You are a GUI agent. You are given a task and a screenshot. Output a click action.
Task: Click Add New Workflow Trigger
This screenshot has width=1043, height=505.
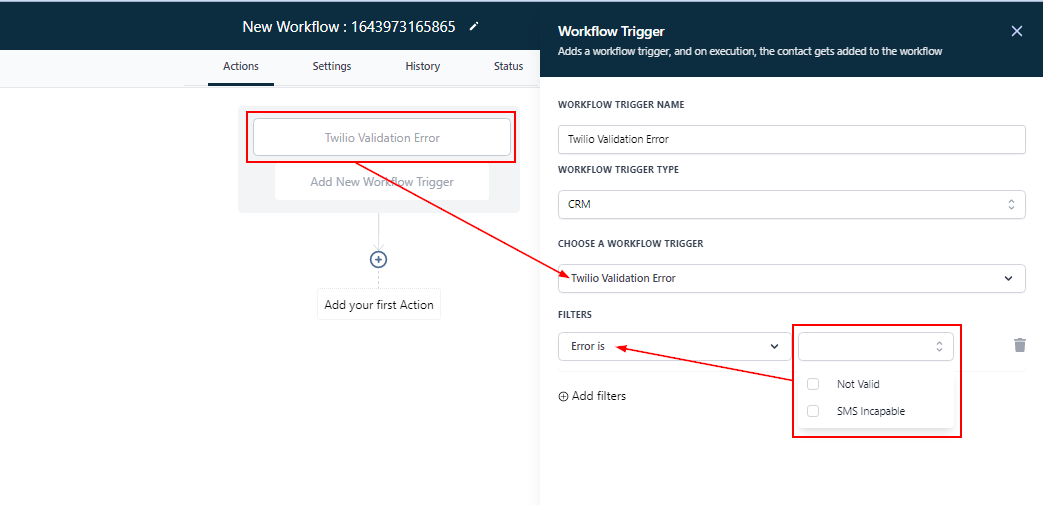[381, 182]
